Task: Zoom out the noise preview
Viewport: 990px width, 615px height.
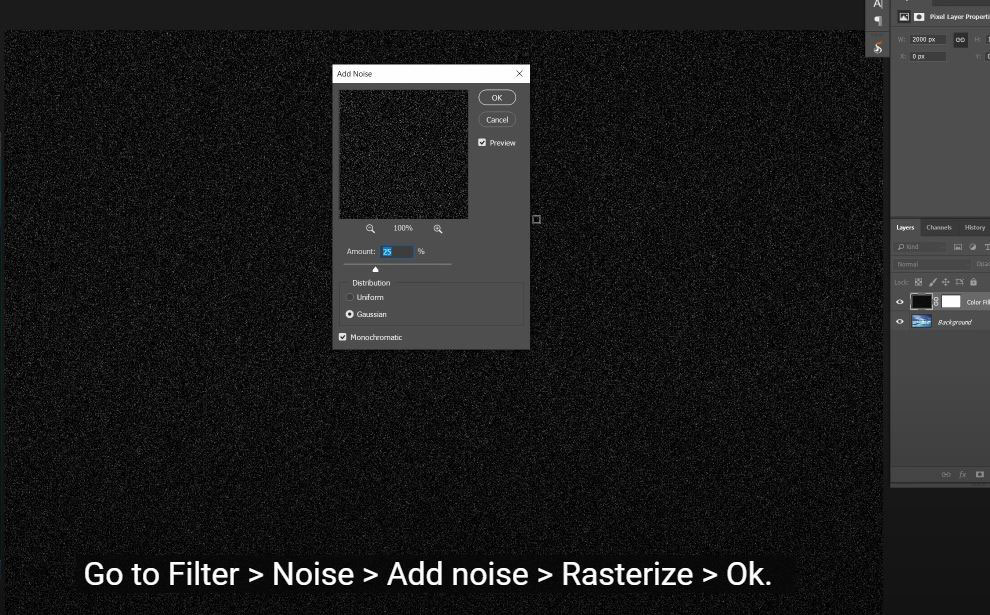Action: 371,229
